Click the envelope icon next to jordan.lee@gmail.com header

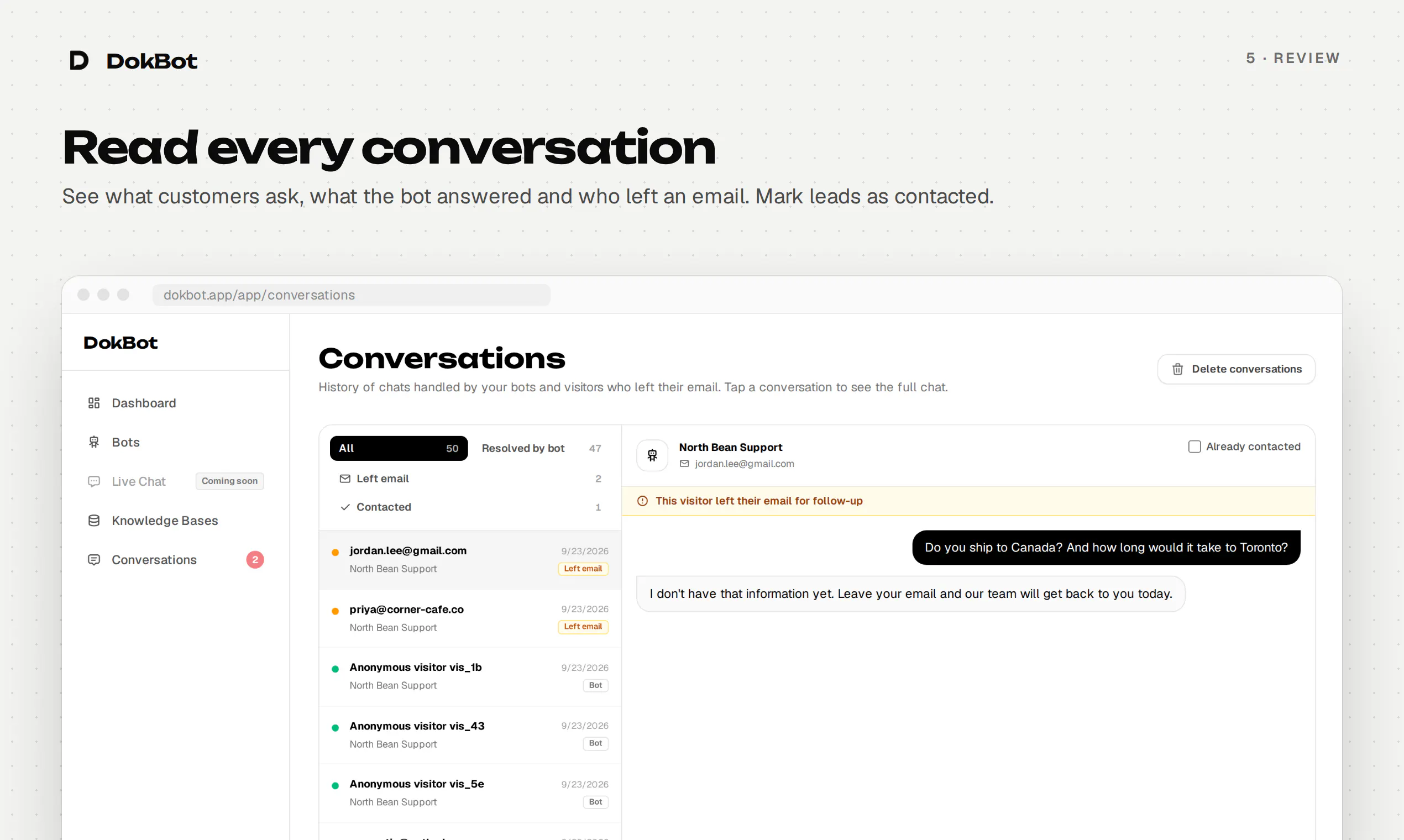684,464
